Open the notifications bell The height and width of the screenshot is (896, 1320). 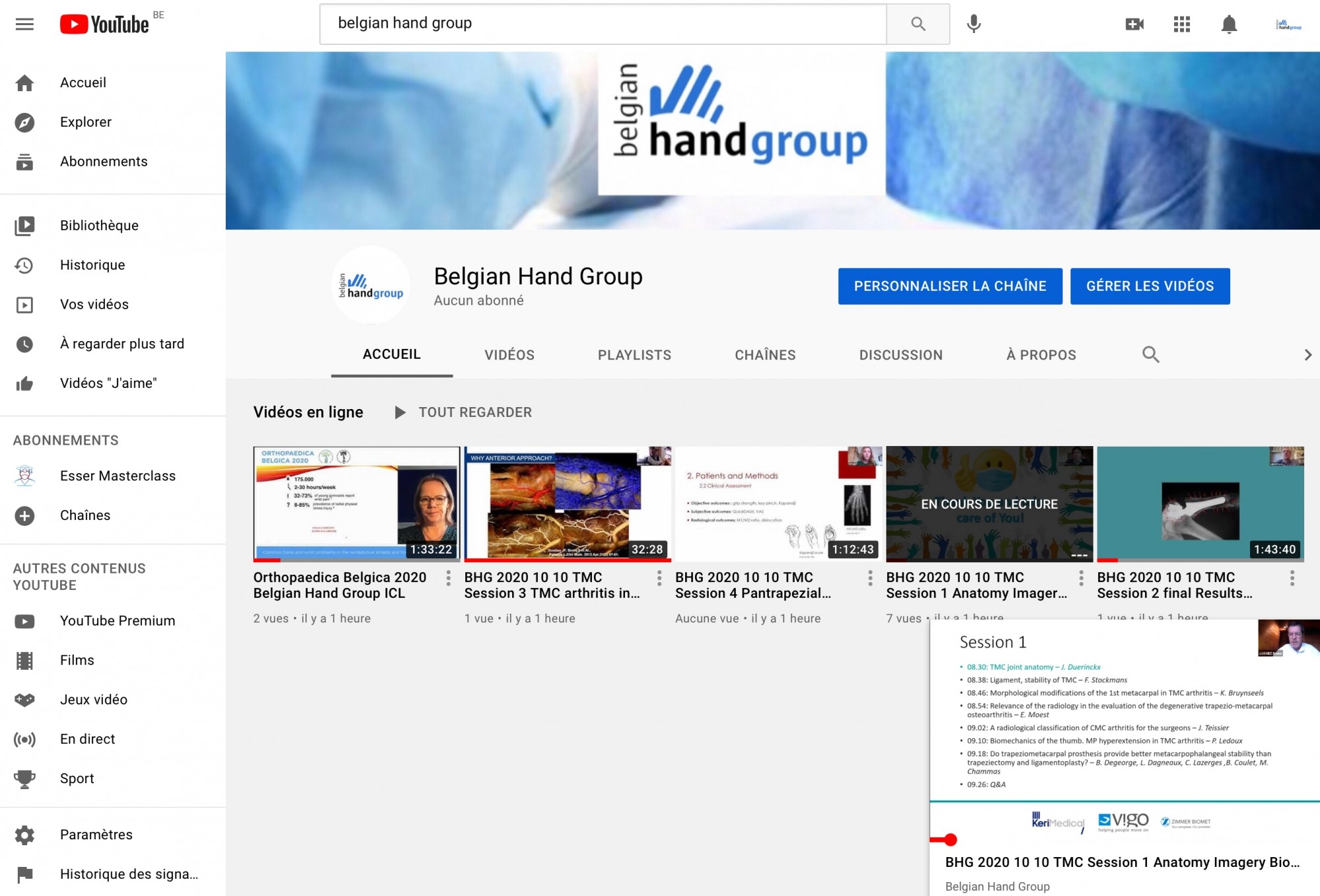click(1228, 24)
